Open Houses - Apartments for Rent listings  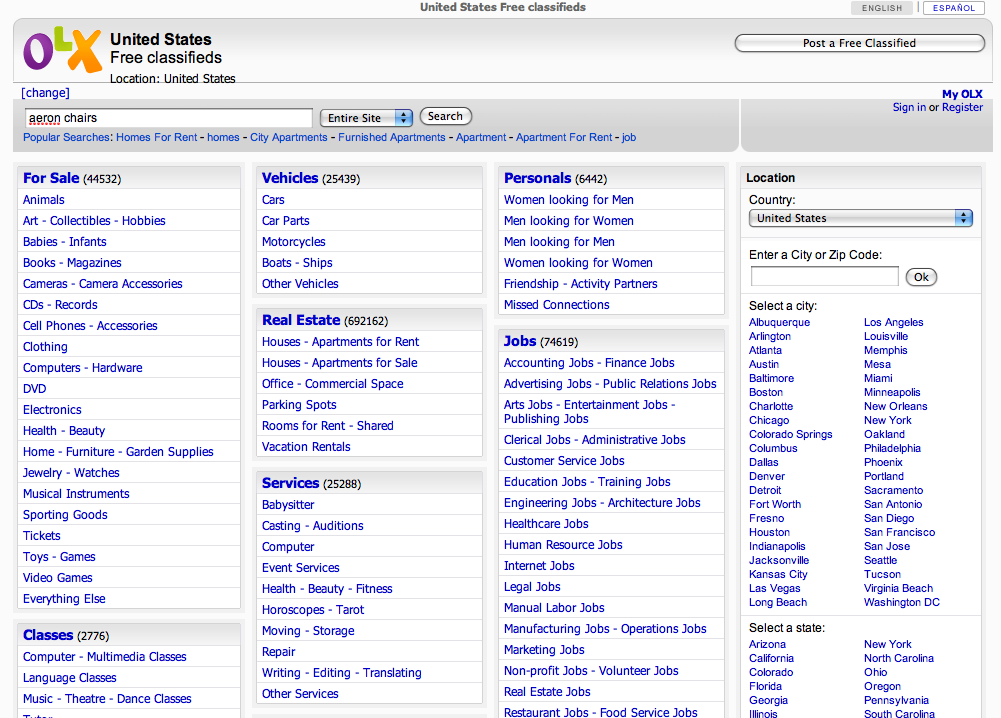[x=340, y=342]
